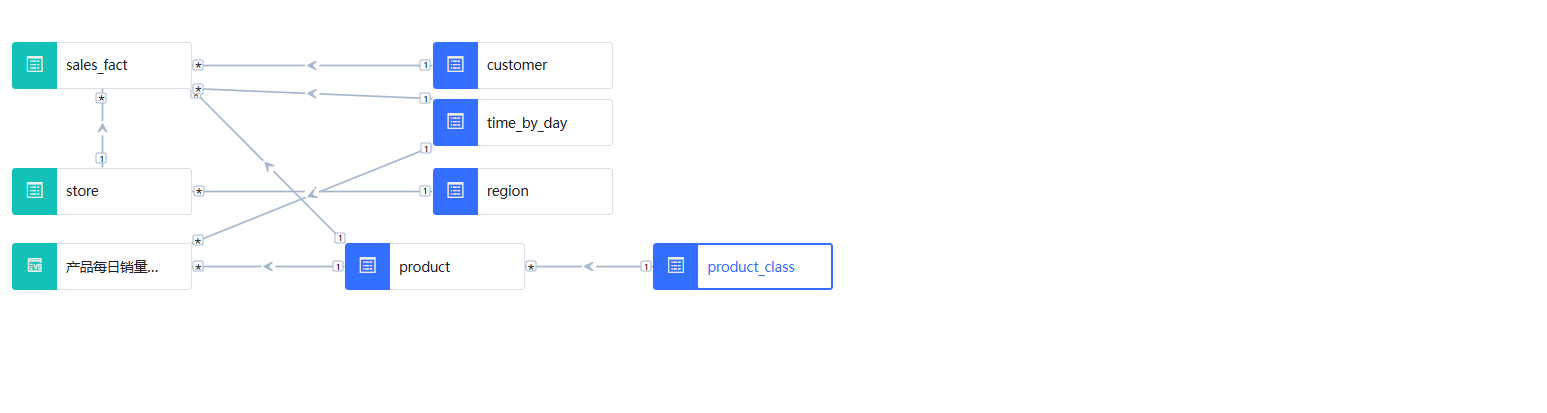The width and height of the screenshot is (1547, 413).
Task: Click arrow on product_class to product link
Action: 589,266
